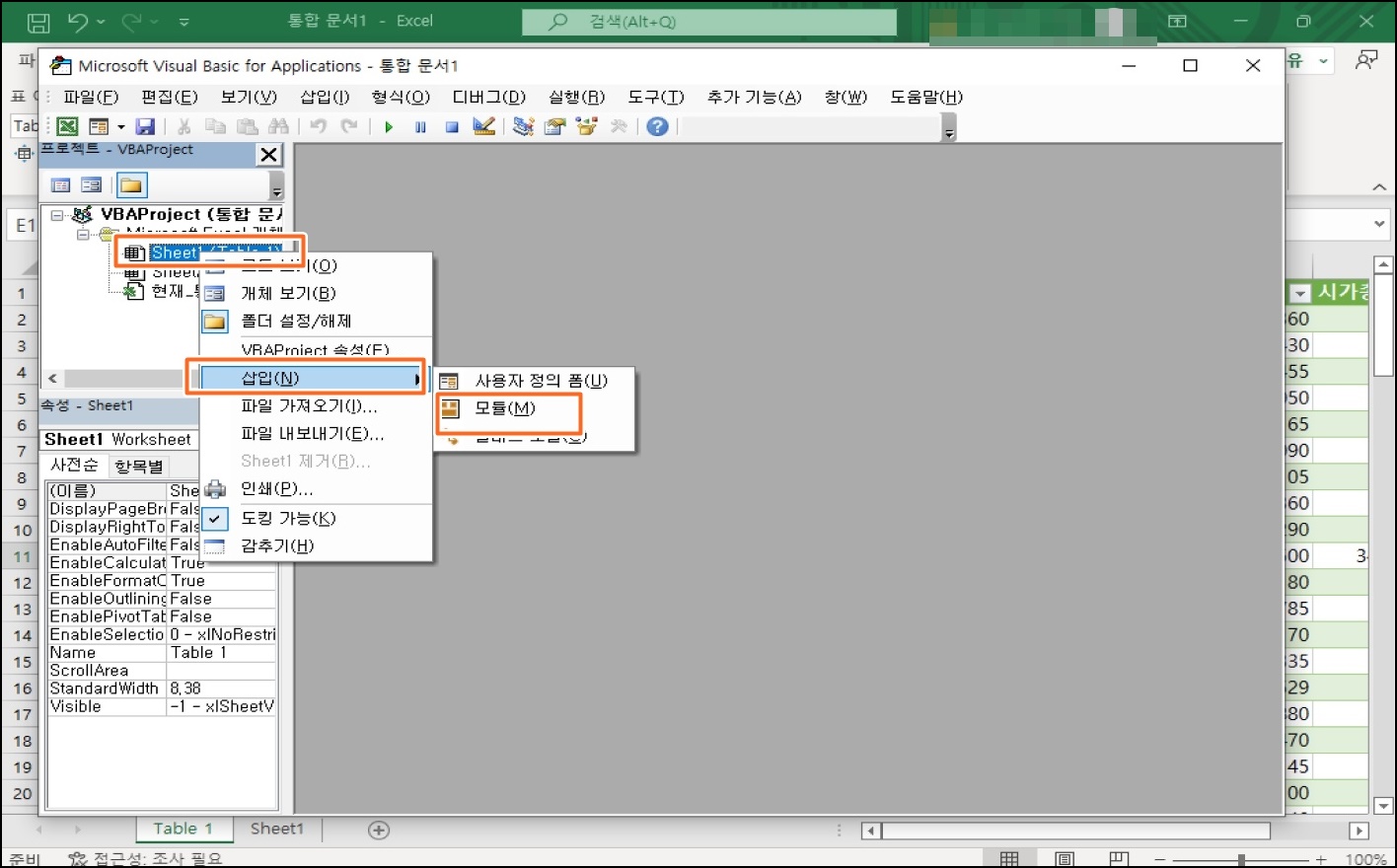The width and height of the screenshot is (1397, 868).
Task: Click the View Microsoft Excel icon in VBA toolbar
Action: [x=67, y=126]
